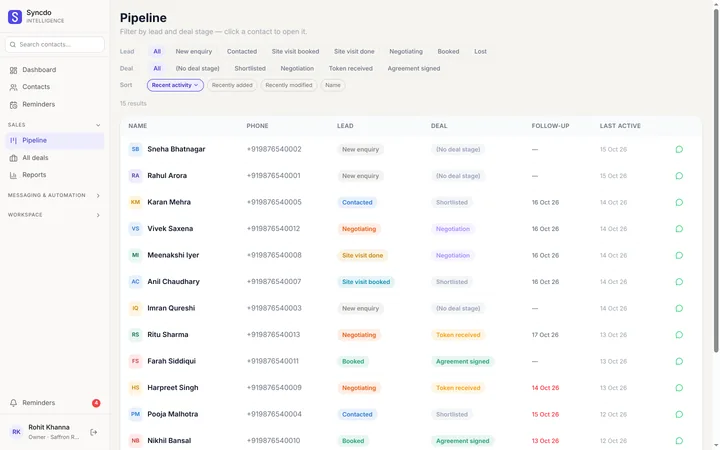Open Contacts via its people icon
The height and width of the screenshot is (450, 720).
click(x=13, y=87)
